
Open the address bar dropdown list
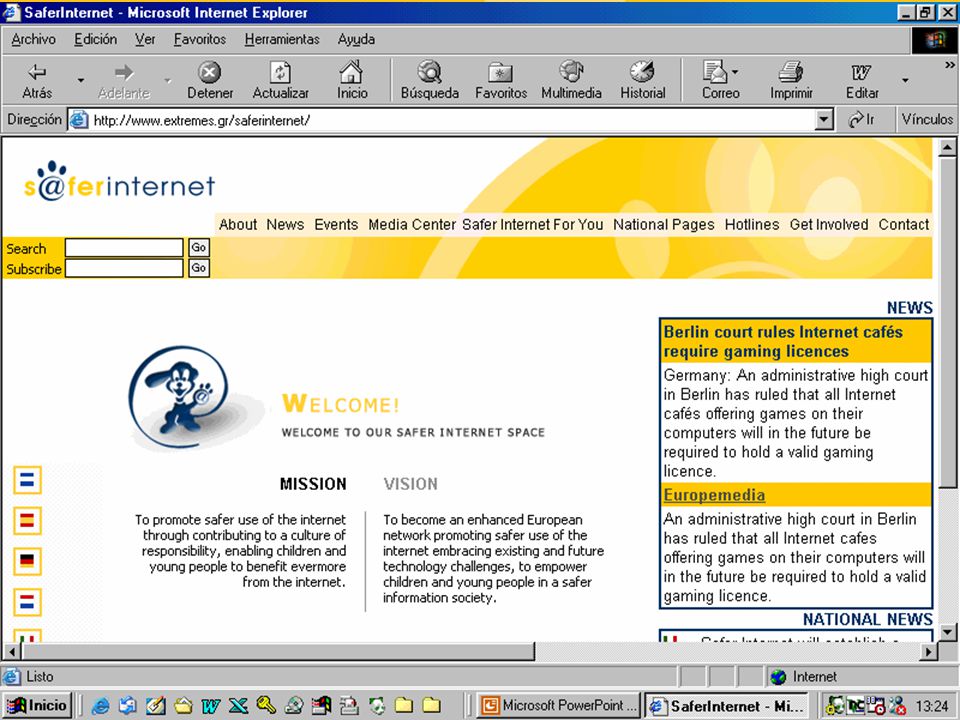[825, 120]
